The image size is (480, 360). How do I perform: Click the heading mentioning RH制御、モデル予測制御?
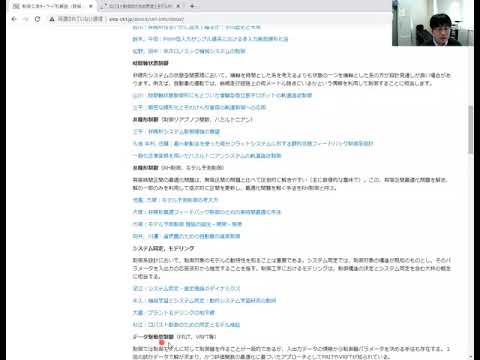[x=178, y=168]
